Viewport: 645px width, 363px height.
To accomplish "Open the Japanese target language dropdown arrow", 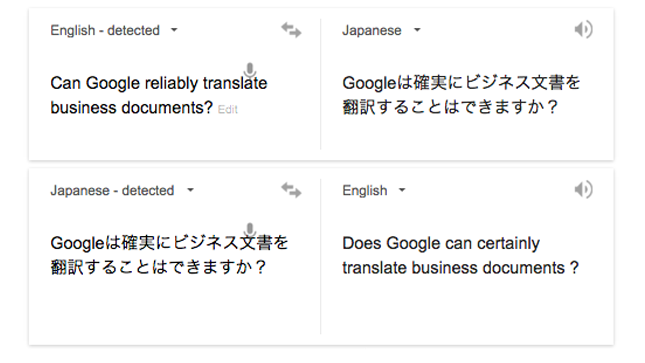I will pyautogui.click(x=417, y=30).
